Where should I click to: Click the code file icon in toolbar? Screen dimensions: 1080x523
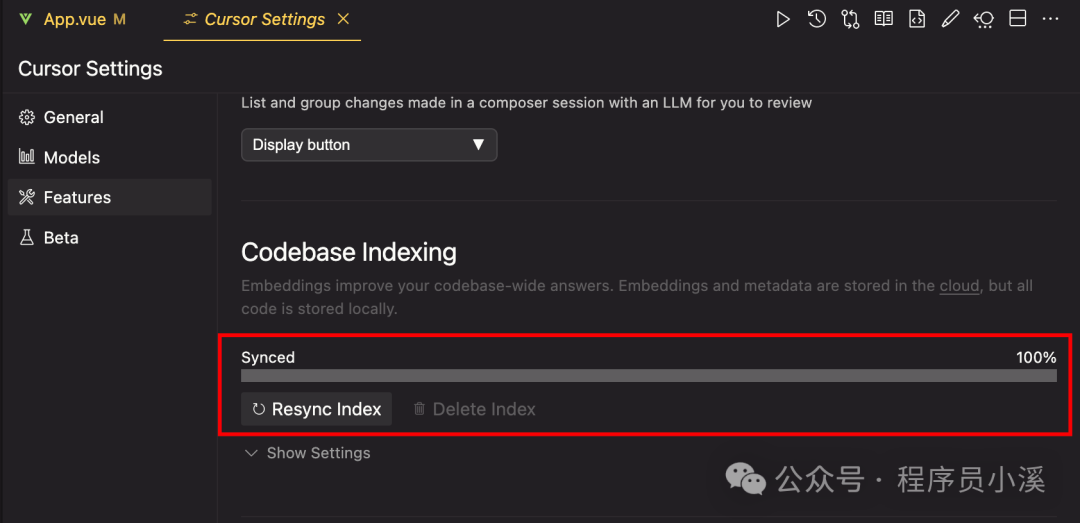pos(917,19)
